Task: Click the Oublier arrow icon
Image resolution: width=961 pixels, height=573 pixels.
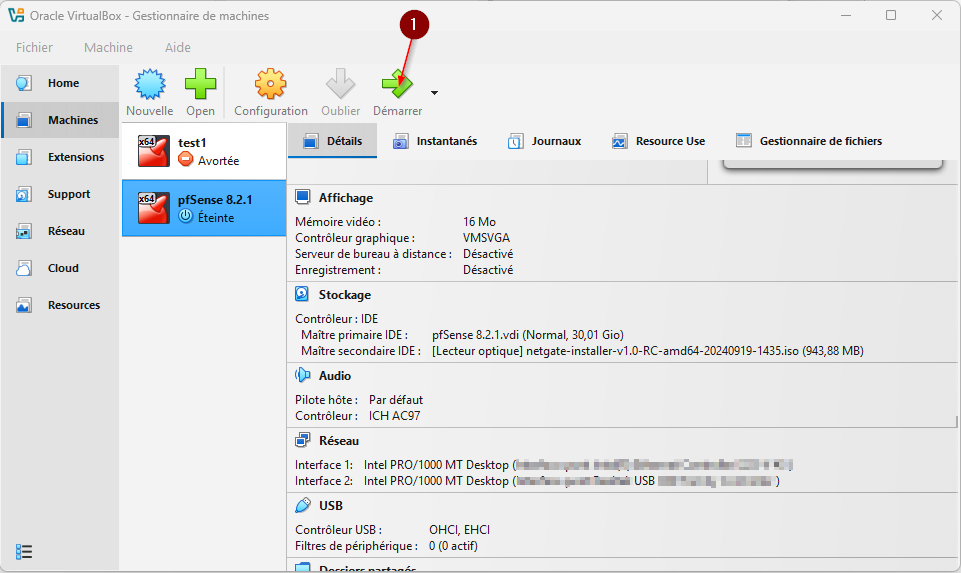Action: [341, 86]
